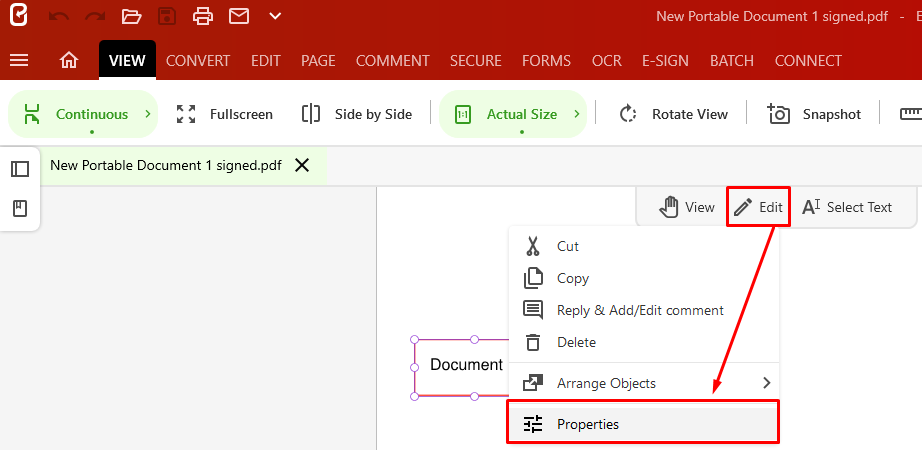The width and height of the screenshot is (922, 450).
Task: Switch to the CONVERT tab
Action: (x=198, y=61)
